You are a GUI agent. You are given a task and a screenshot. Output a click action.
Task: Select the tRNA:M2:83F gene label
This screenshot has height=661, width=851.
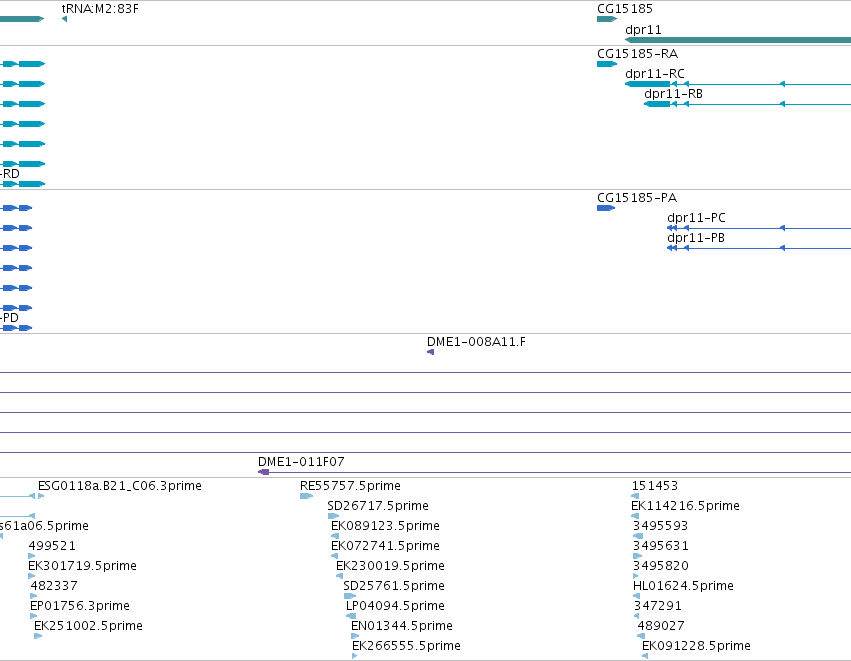tap(100, 9)
